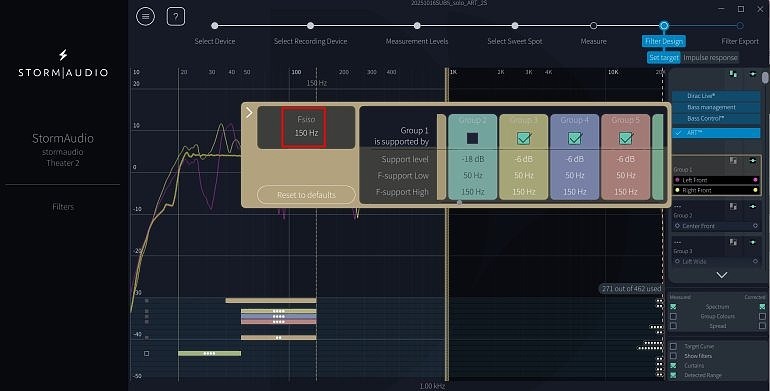Open Group 3 Support level -6 dB value
Screen dimensions: 770x391
pos(524,159)
